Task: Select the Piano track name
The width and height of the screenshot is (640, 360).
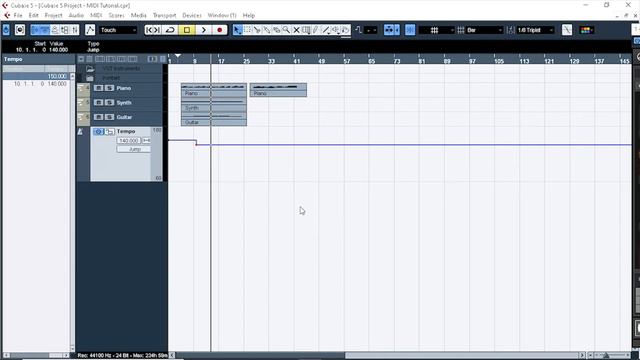Action: click(x=124, y=88)
